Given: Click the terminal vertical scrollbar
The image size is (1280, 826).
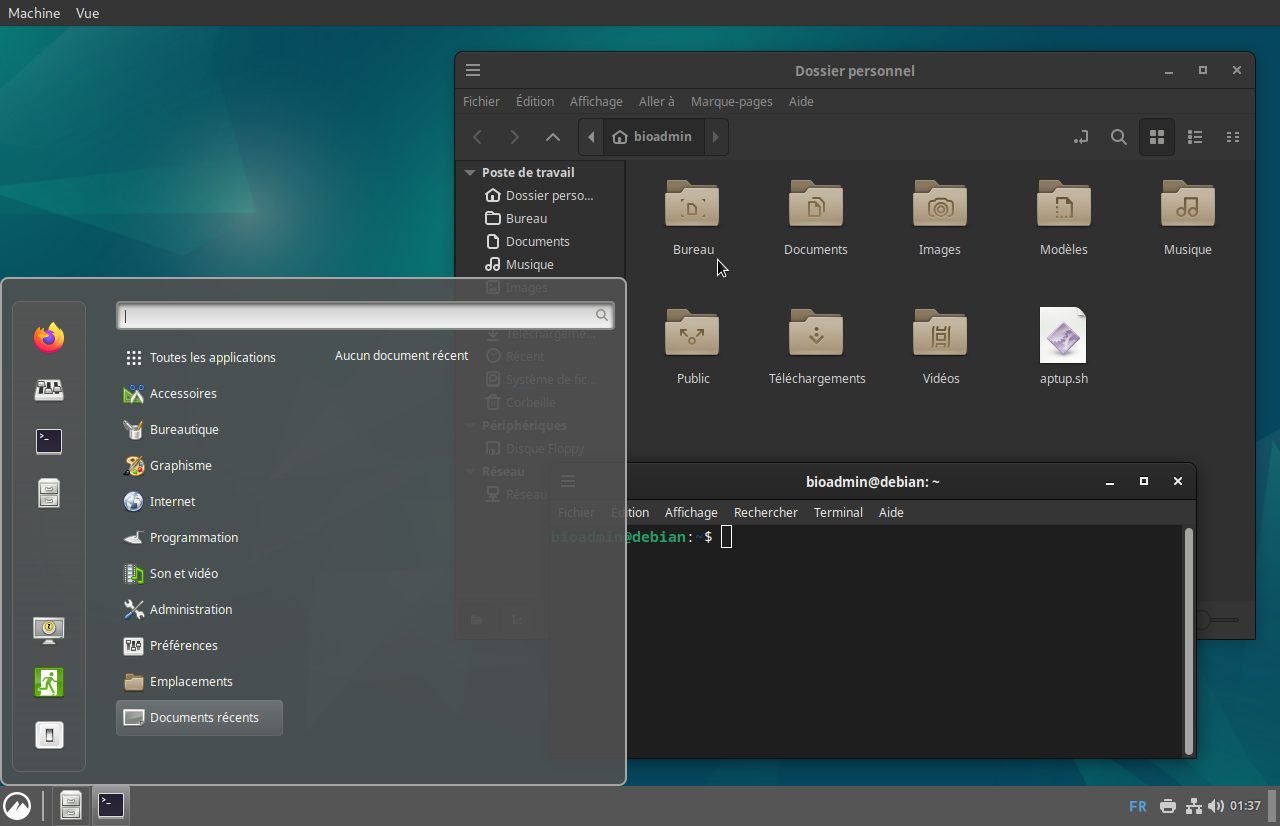Looking at the screenshot, I should [x=1188, y=640].
